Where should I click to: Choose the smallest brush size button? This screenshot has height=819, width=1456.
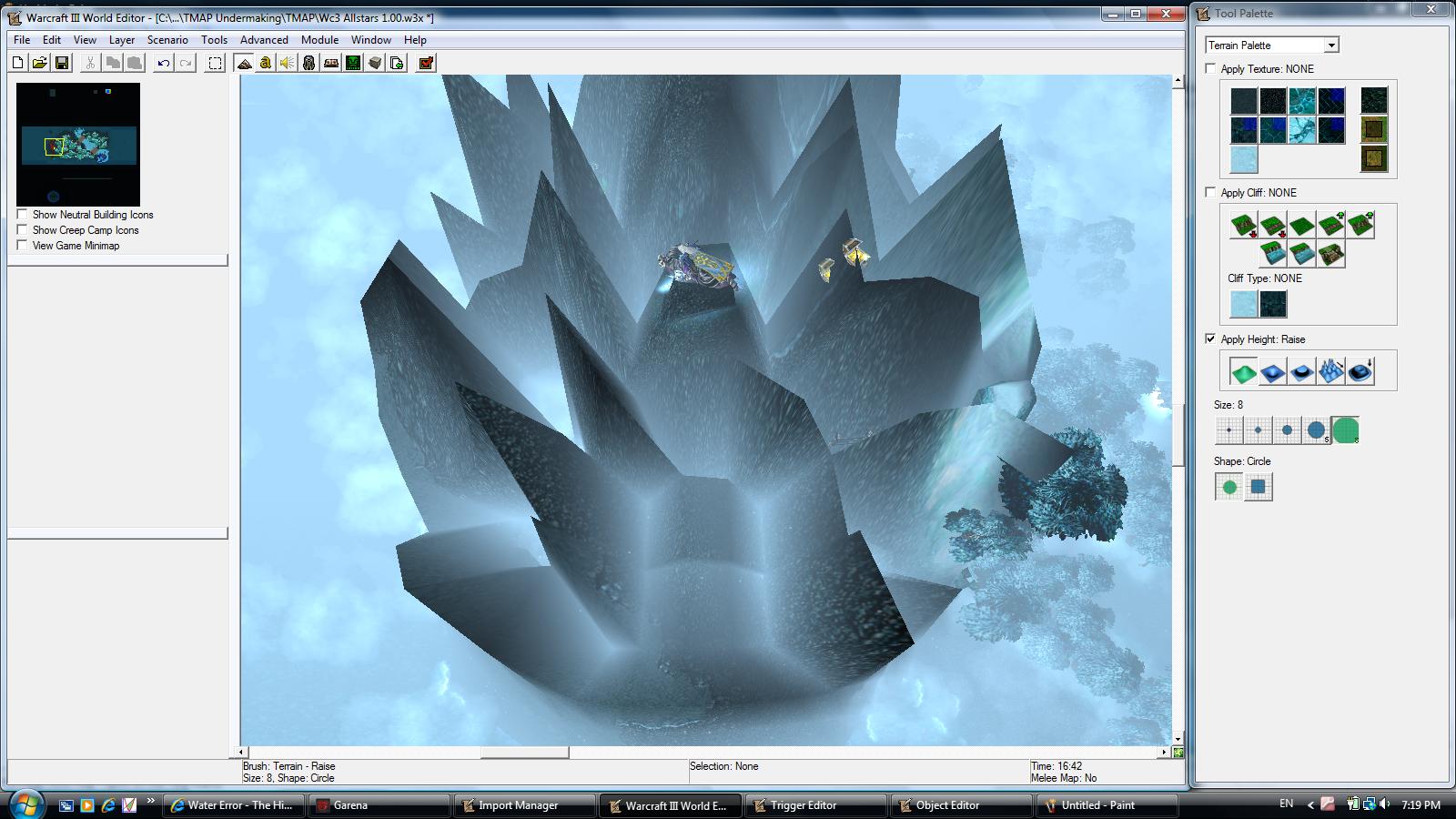pyautogui.click(x=1228, y=430)
